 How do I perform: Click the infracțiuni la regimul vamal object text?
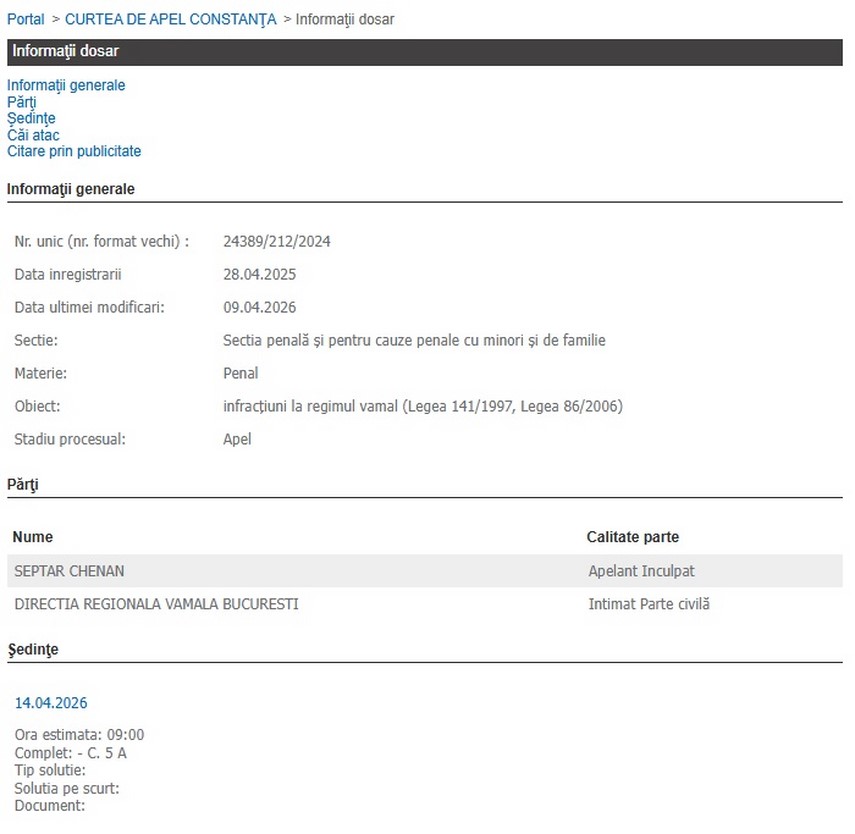[x=422, y=406]
